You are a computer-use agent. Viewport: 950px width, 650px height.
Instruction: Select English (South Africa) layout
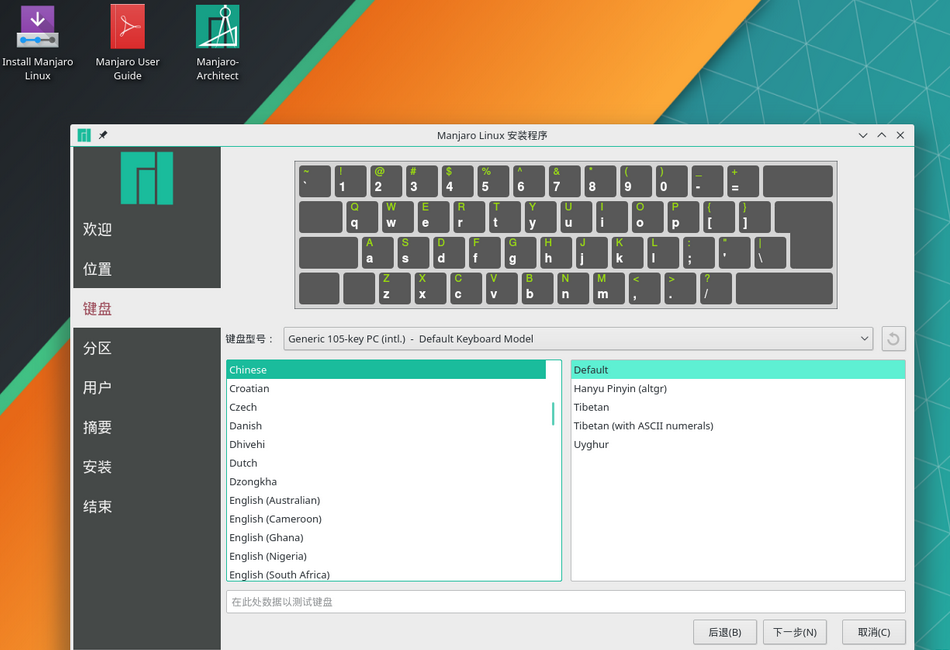pos(386,574)
